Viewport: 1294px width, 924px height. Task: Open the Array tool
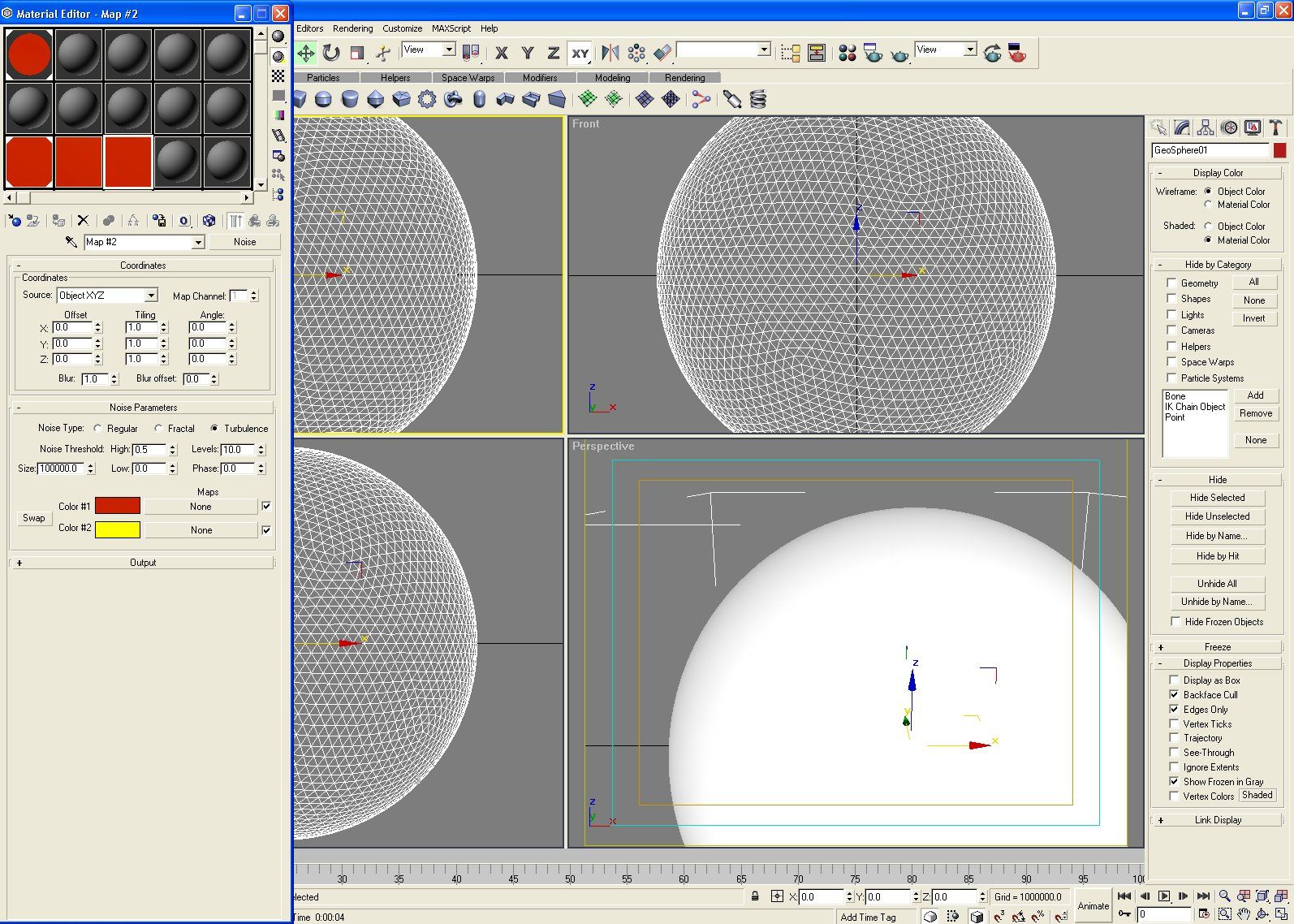(x=636, y=53)
